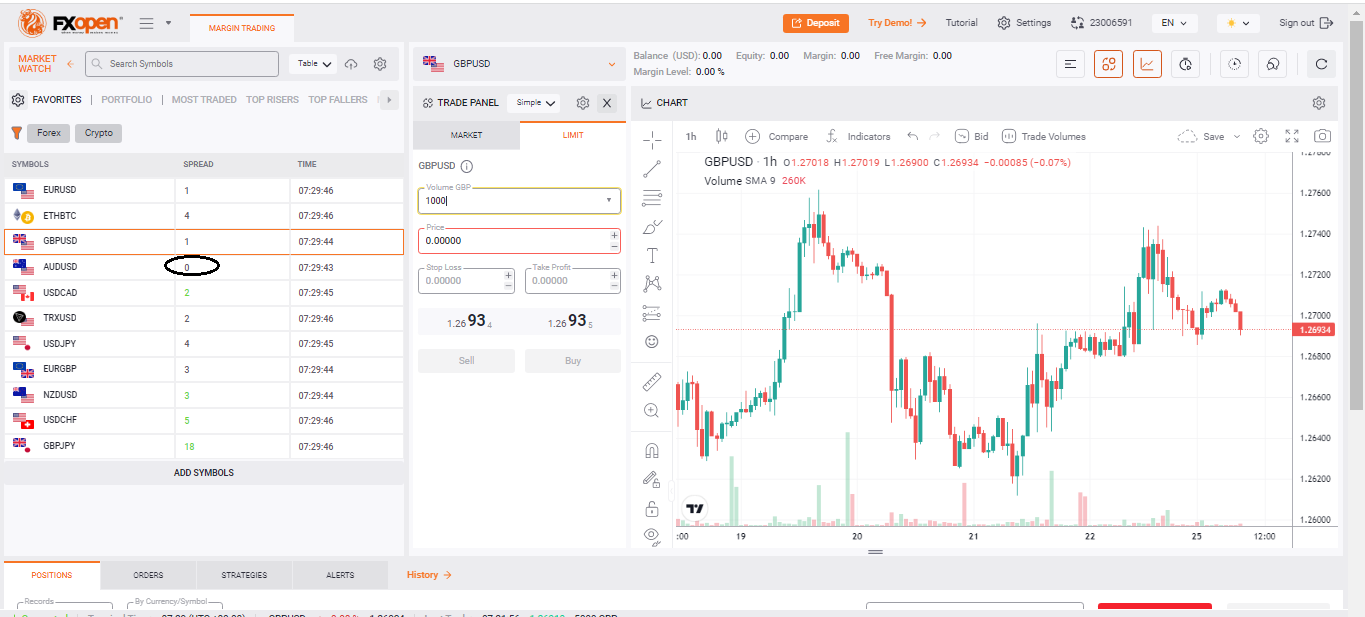Viewport: 1365px width, 617px height.
Task: Expand the Save layout dropdown arrow
Action: 1237,136
